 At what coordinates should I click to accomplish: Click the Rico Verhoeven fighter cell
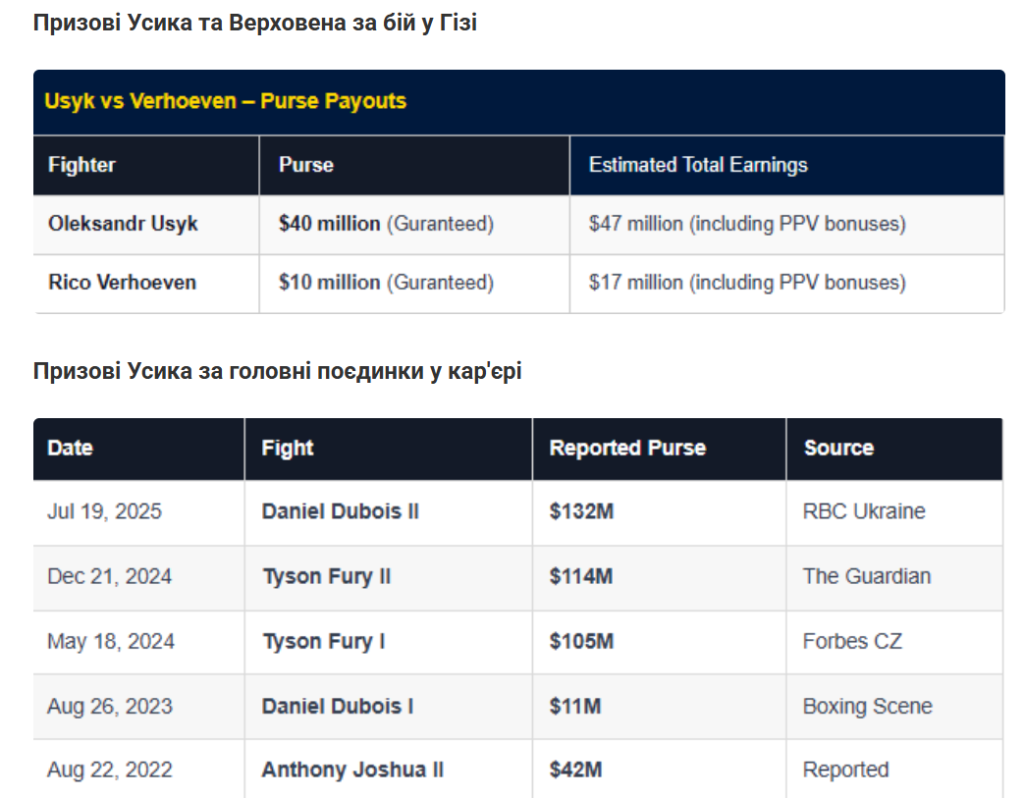[146, 283]
